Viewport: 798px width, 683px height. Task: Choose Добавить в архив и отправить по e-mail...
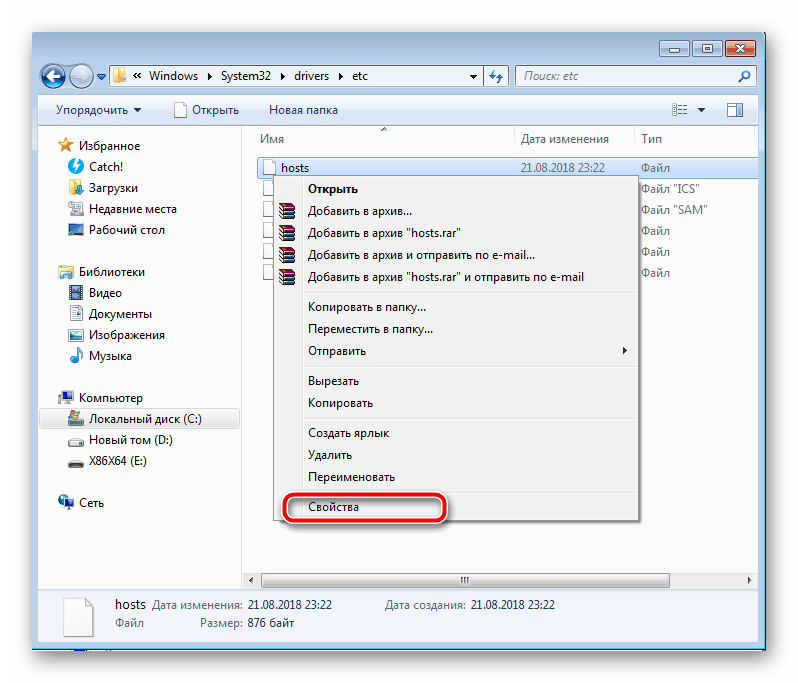(x=455, y=255)
